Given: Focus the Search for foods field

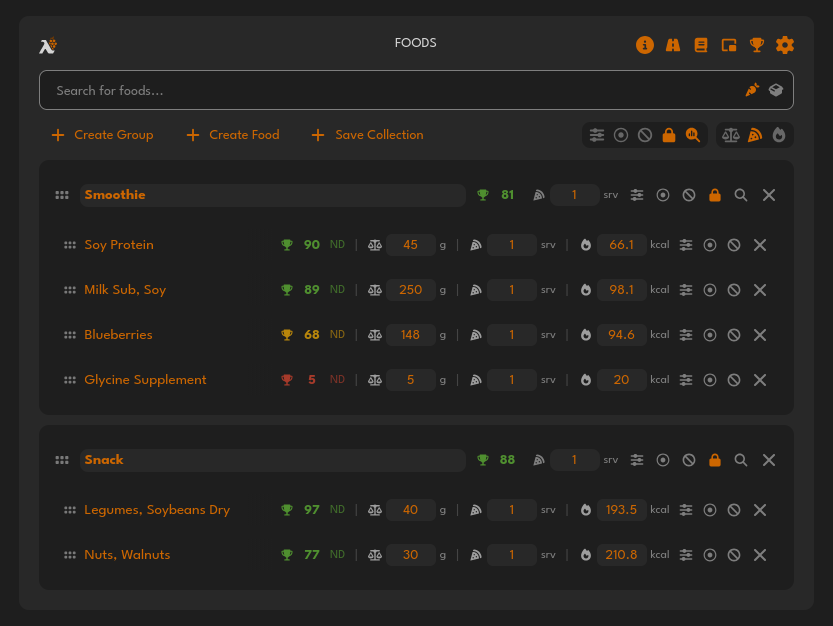Looking at the screenshot, I should tap(416, 90).
